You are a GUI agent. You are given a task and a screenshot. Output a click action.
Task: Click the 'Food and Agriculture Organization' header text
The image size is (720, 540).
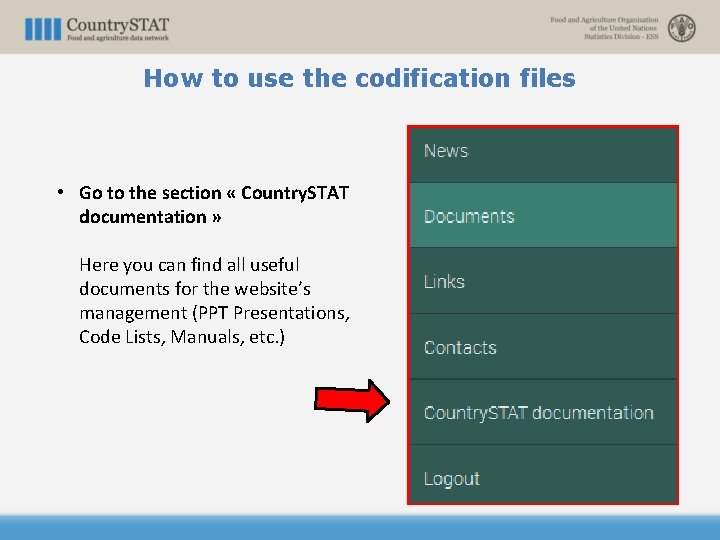click(604, 20)
